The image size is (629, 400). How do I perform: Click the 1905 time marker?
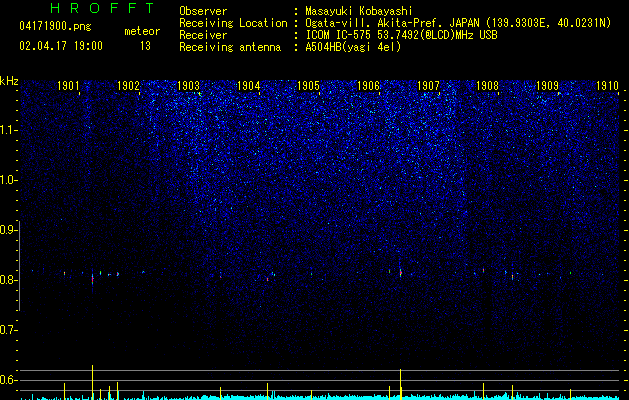coord(308,86)
